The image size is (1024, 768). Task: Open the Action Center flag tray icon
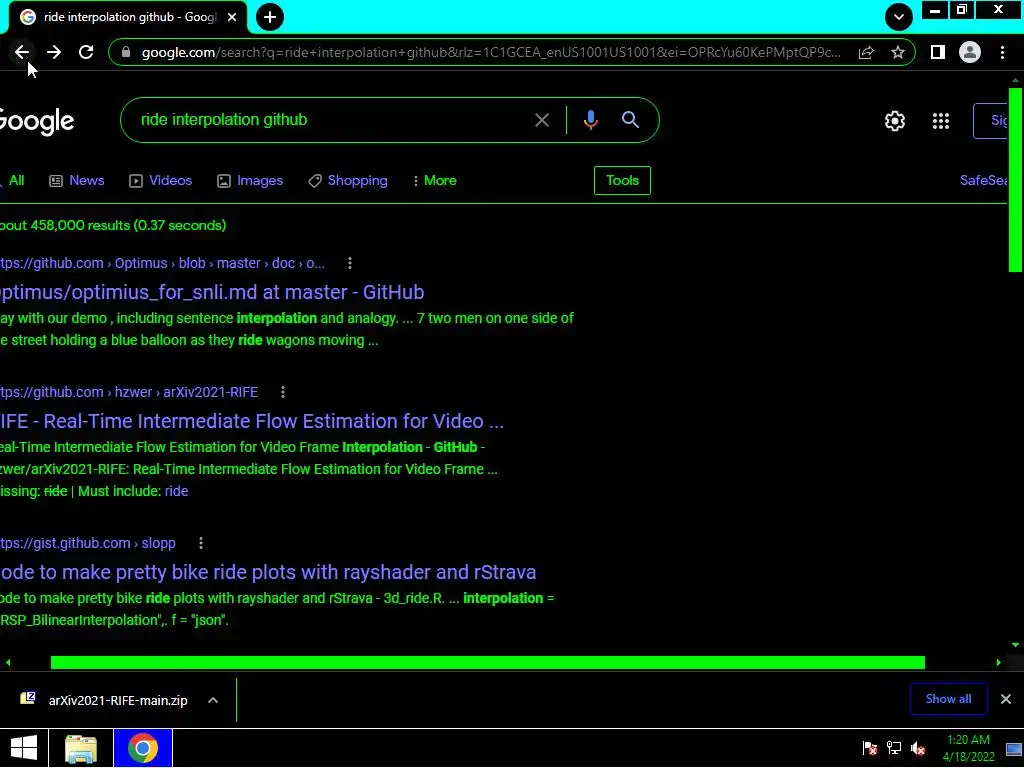click(869, 748)
